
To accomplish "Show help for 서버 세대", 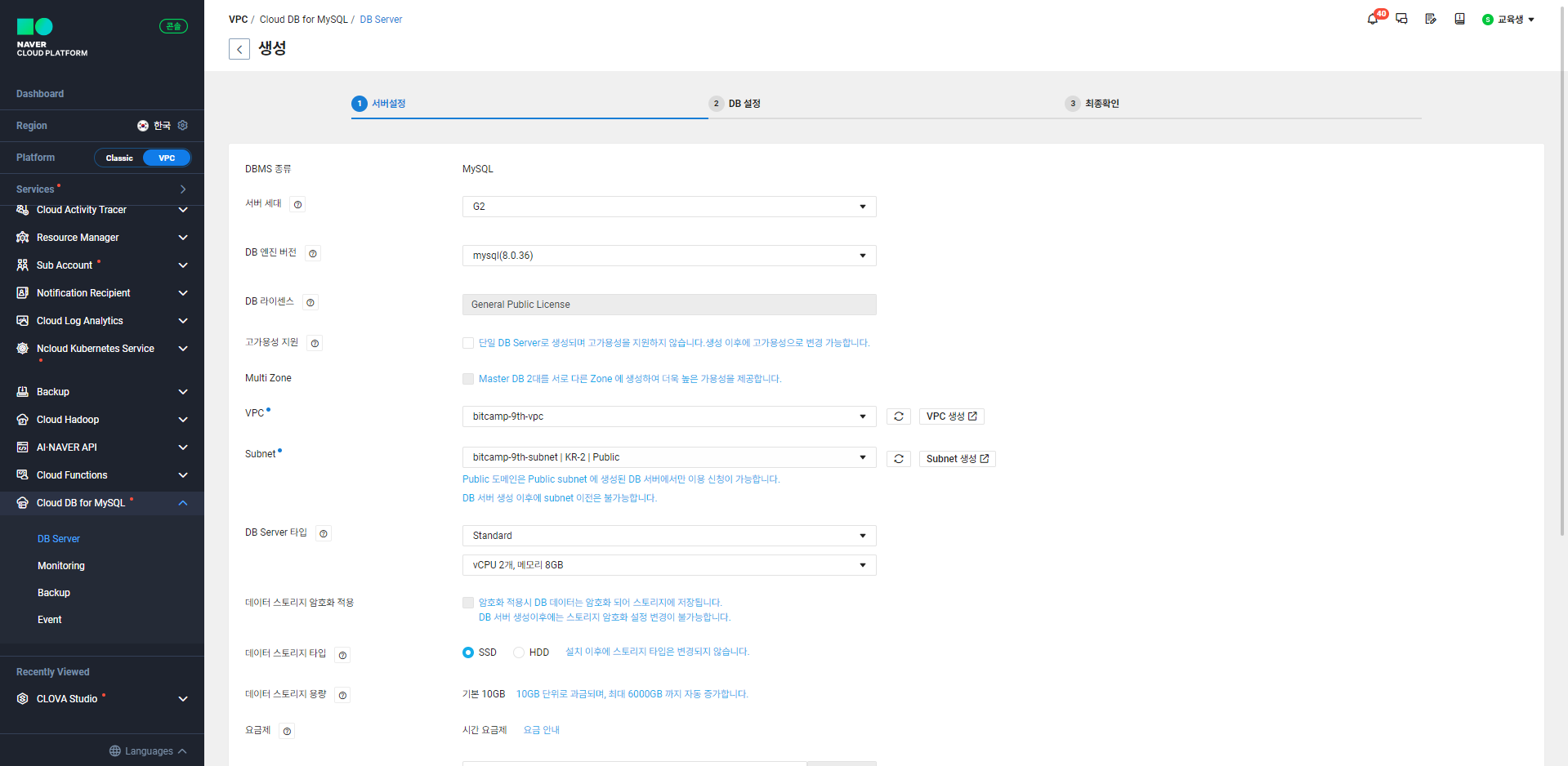I will [298, 205].
